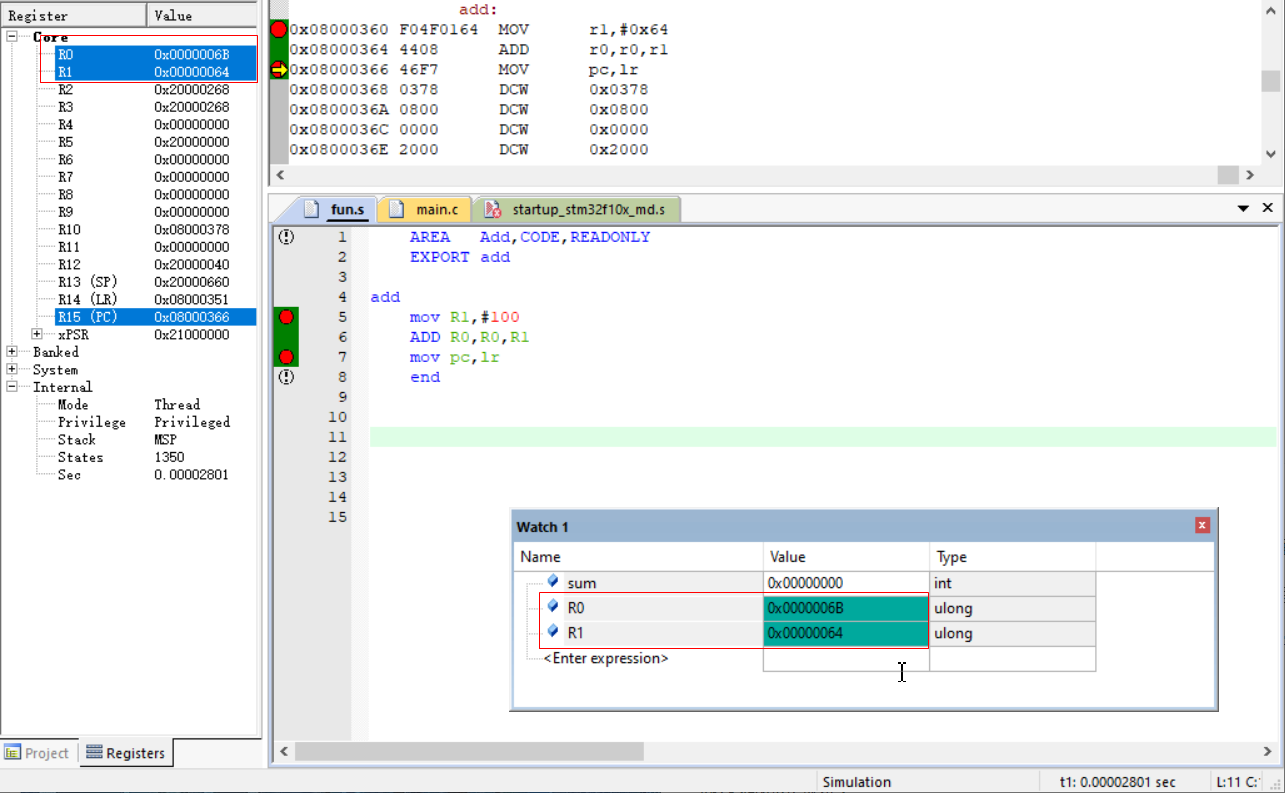This screenshot has height=793, width=1285.
Task: Click the warning marker beside line 1
Action: click(x=286, y=237)
